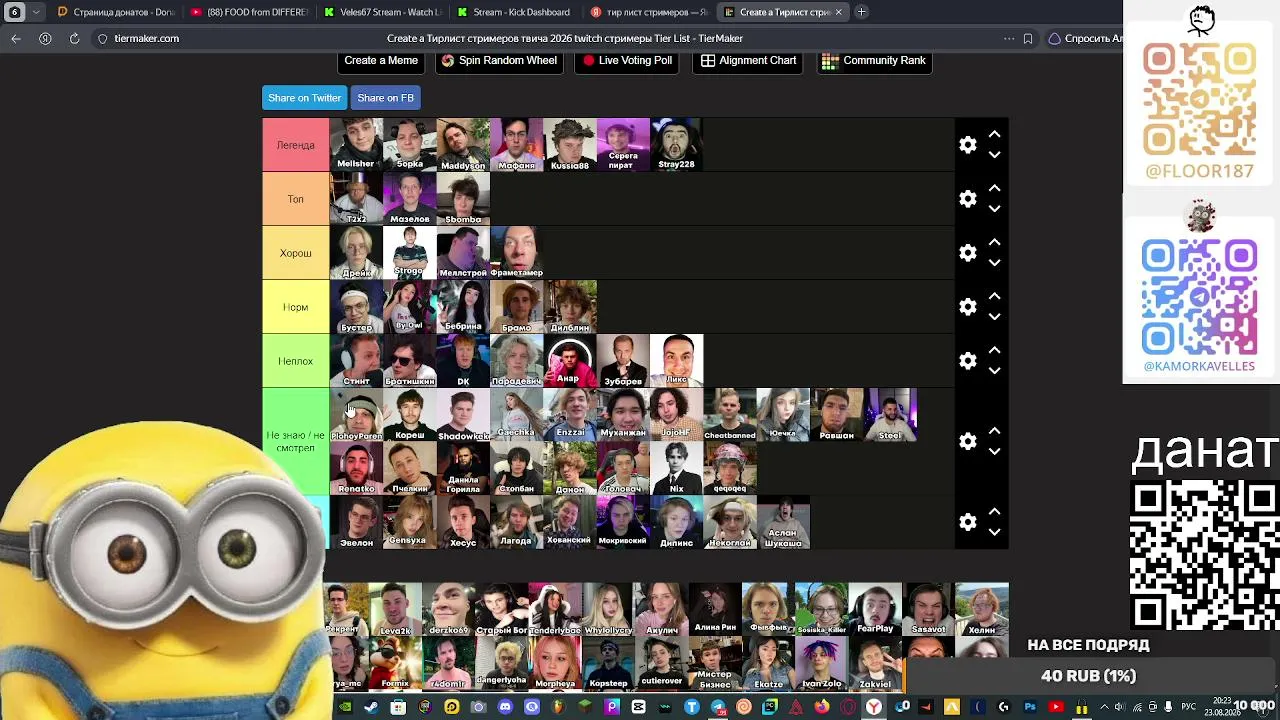Move the Эвелон row up with its arrow
Viewport: 1280px width, 720px height.
point(994,511)
